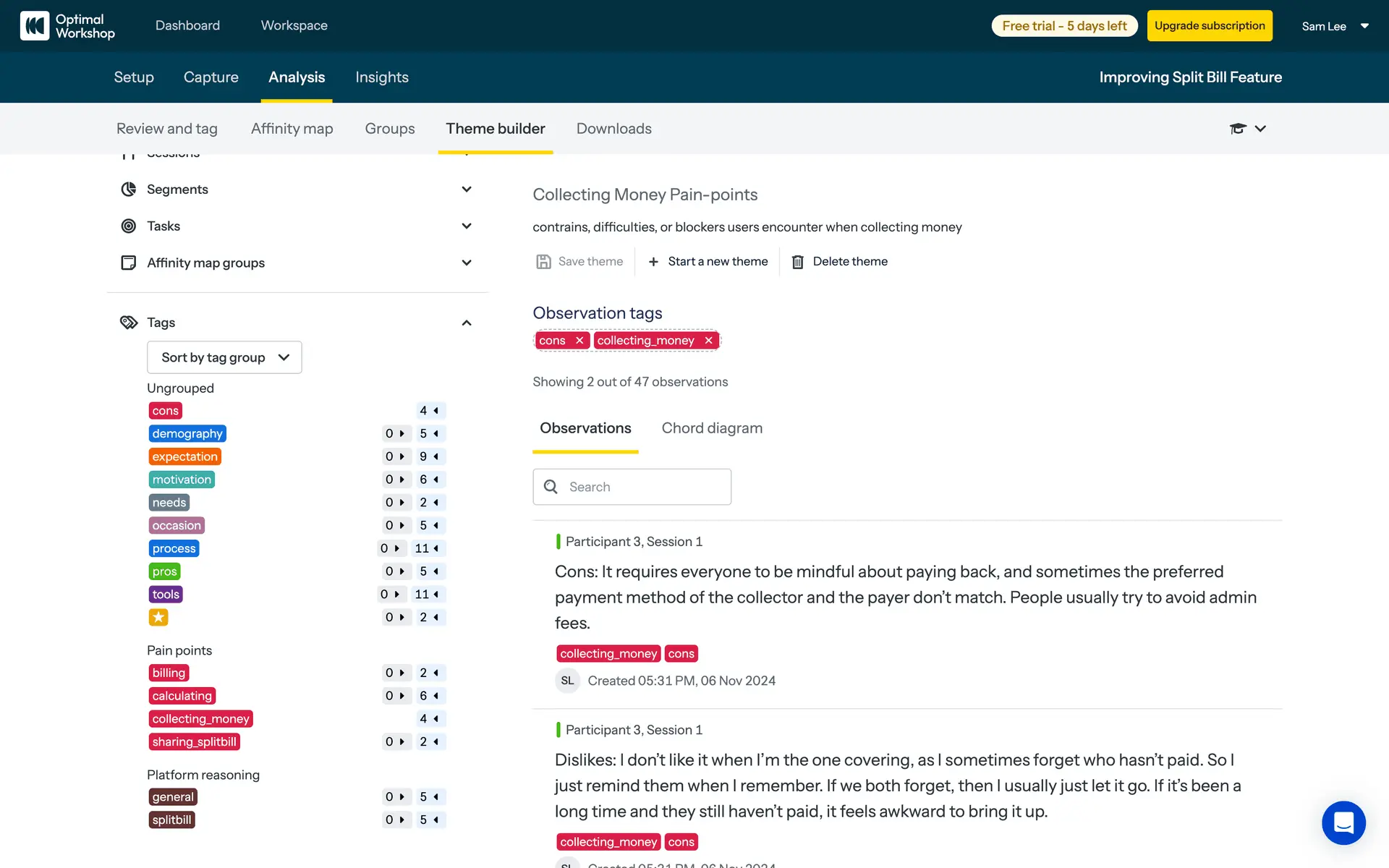Remove the collecting_money observation tag
The height and width of the screenshot is (868, 1389).
pos(709,341)
